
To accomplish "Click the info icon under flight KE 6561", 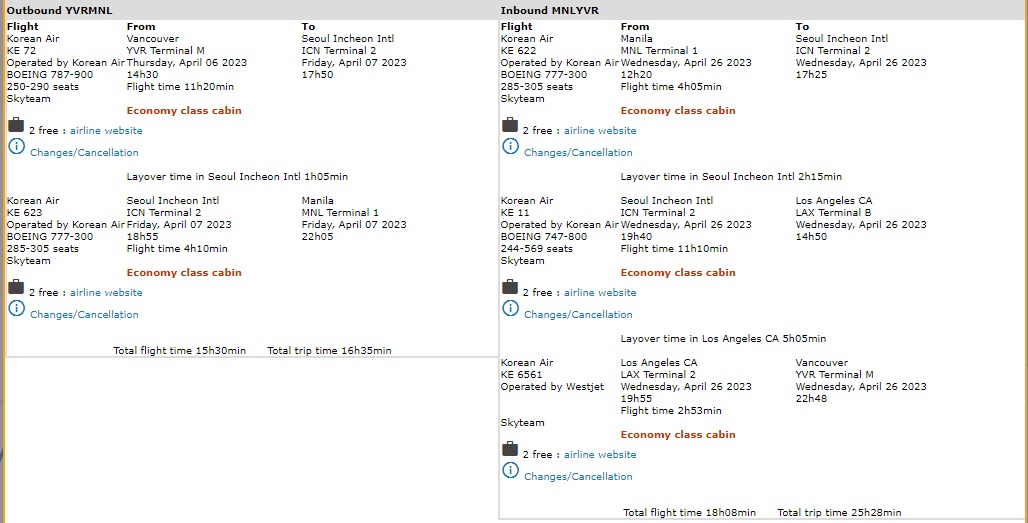I will pyautogui.click(x=510, y=470).
